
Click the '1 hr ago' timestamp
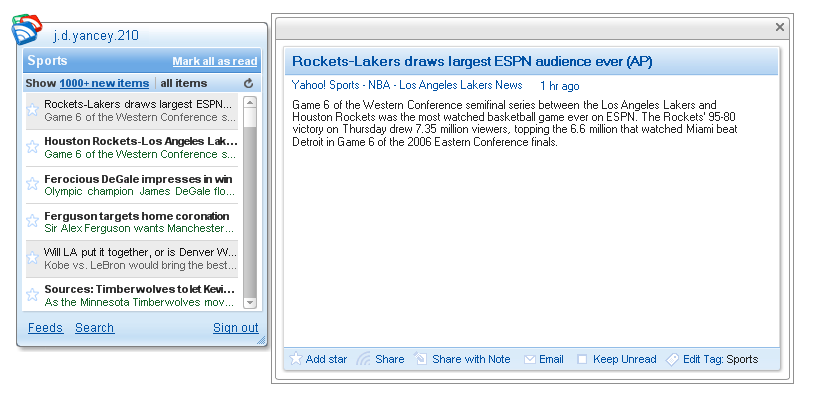559,86
